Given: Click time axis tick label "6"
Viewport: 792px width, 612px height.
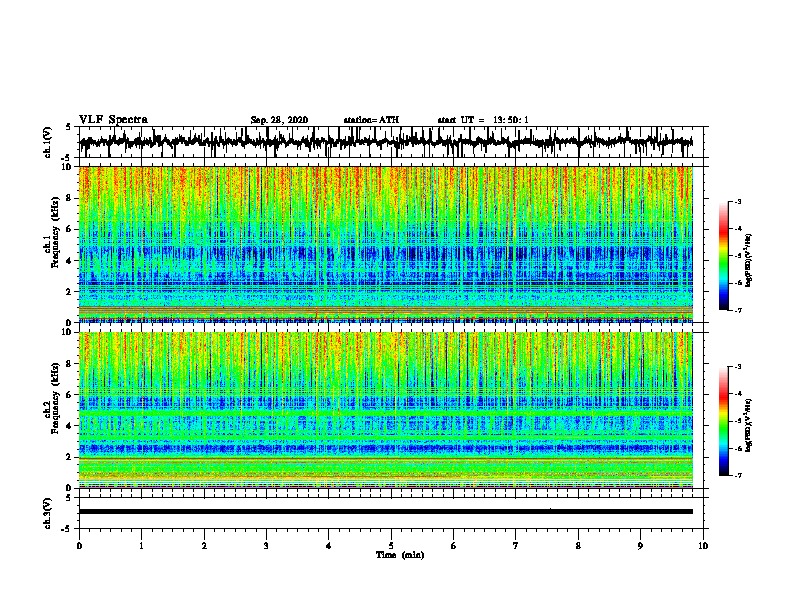Looking at the screenshot, I should [x=454, y=546].
